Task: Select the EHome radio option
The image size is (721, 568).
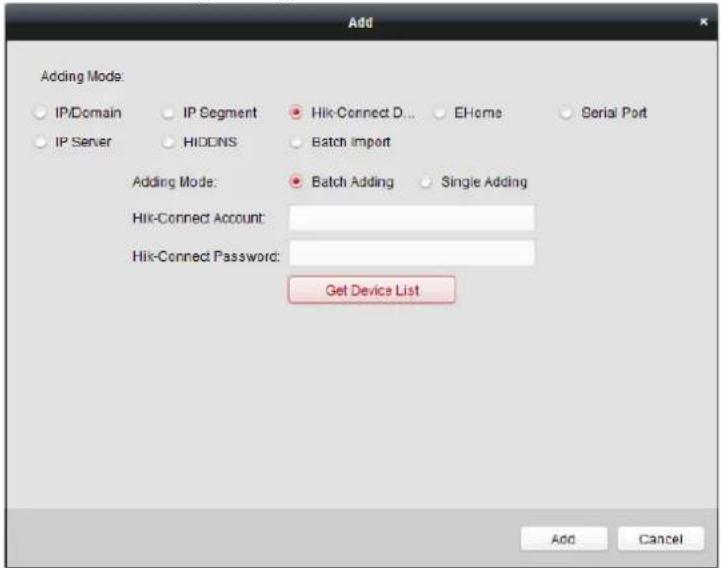Action: (440, 113)
